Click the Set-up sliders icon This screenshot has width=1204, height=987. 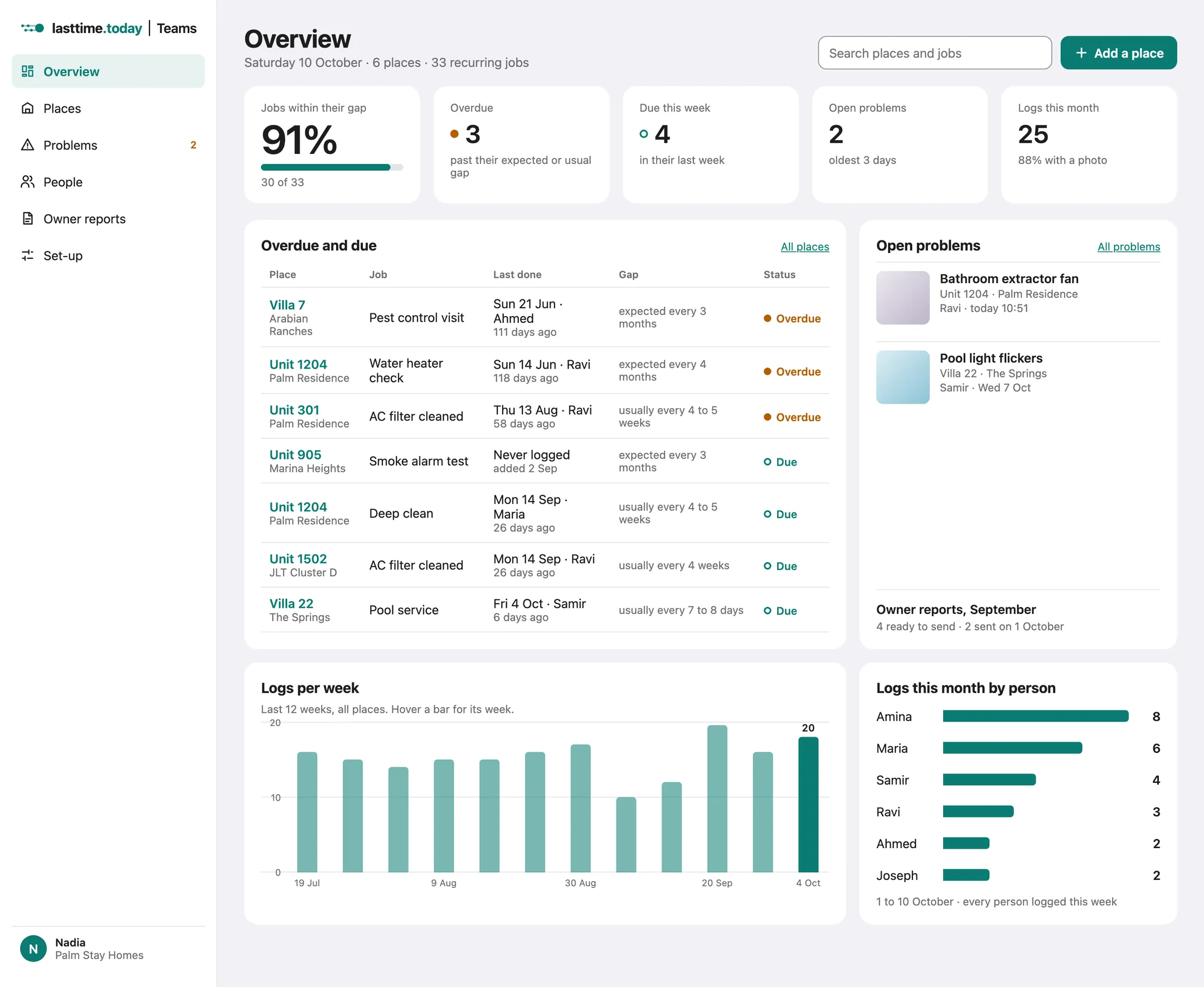tap(27, 256)
